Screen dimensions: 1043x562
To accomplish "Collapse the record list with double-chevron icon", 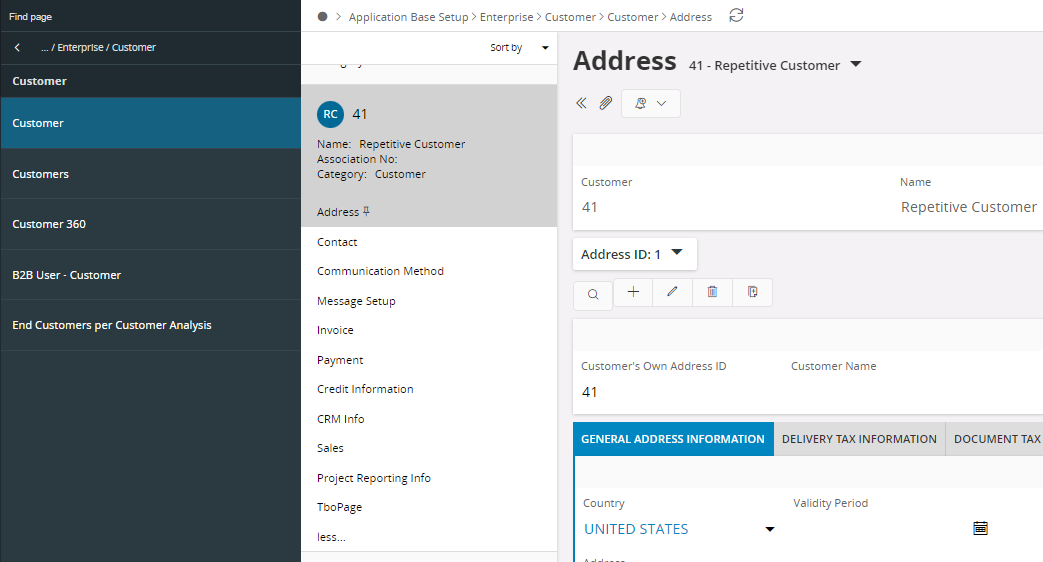I will coord(581,103).
